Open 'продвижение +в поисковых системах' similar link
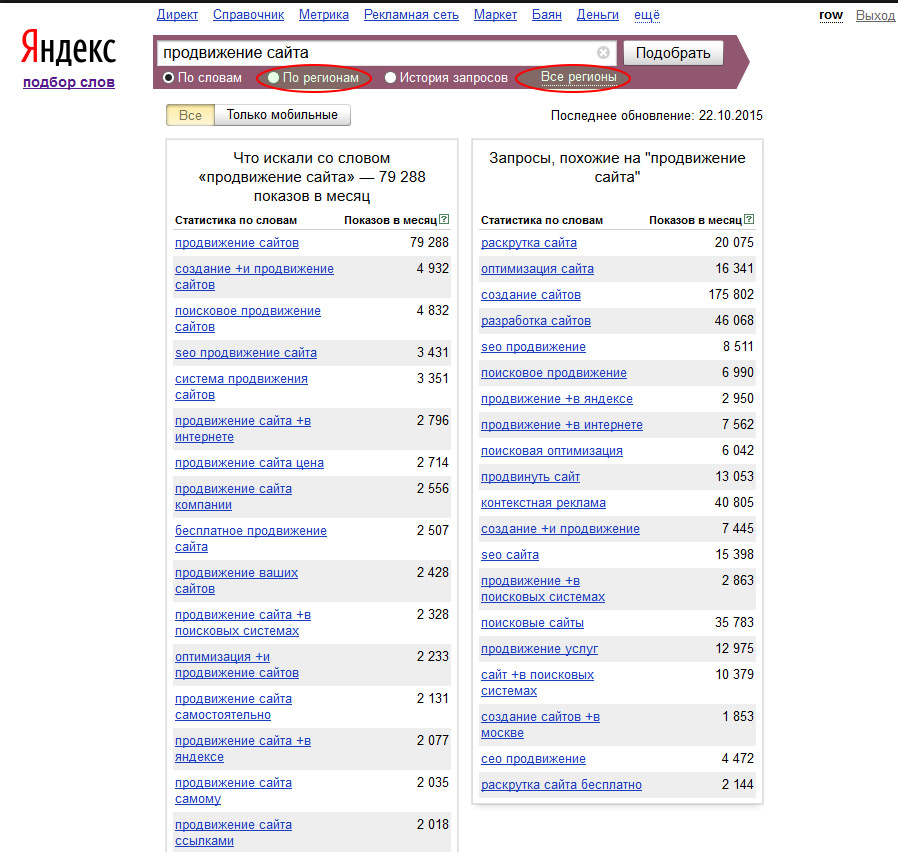The image size is (898, 852). [x=543, y=589]
